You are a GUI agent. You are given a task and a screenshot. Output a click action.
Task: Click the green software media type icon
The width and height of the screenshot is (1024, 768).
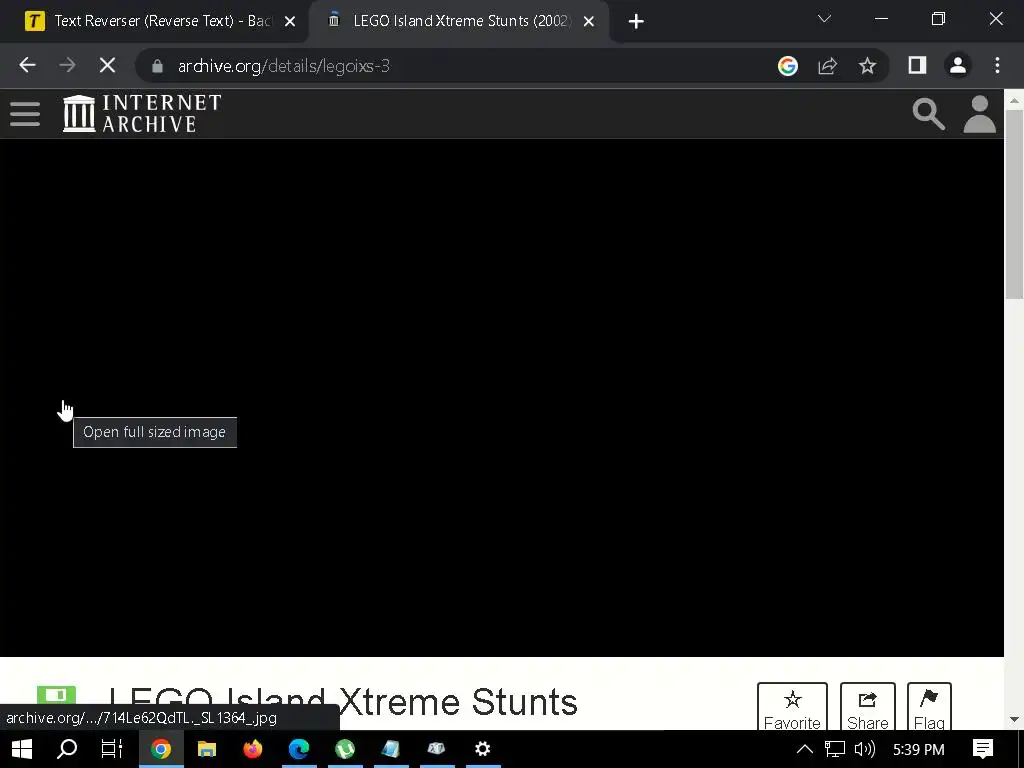tap(56, 695)
